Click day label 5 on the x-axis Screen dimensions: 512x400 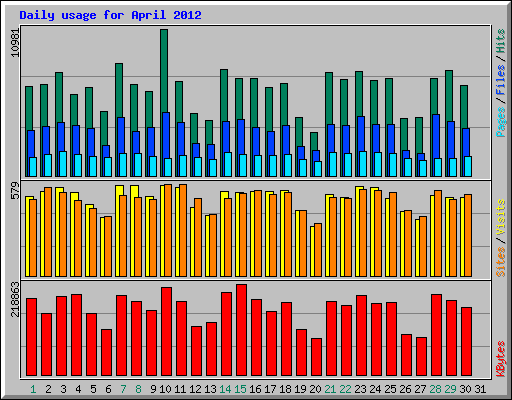(x=93, y=389)
